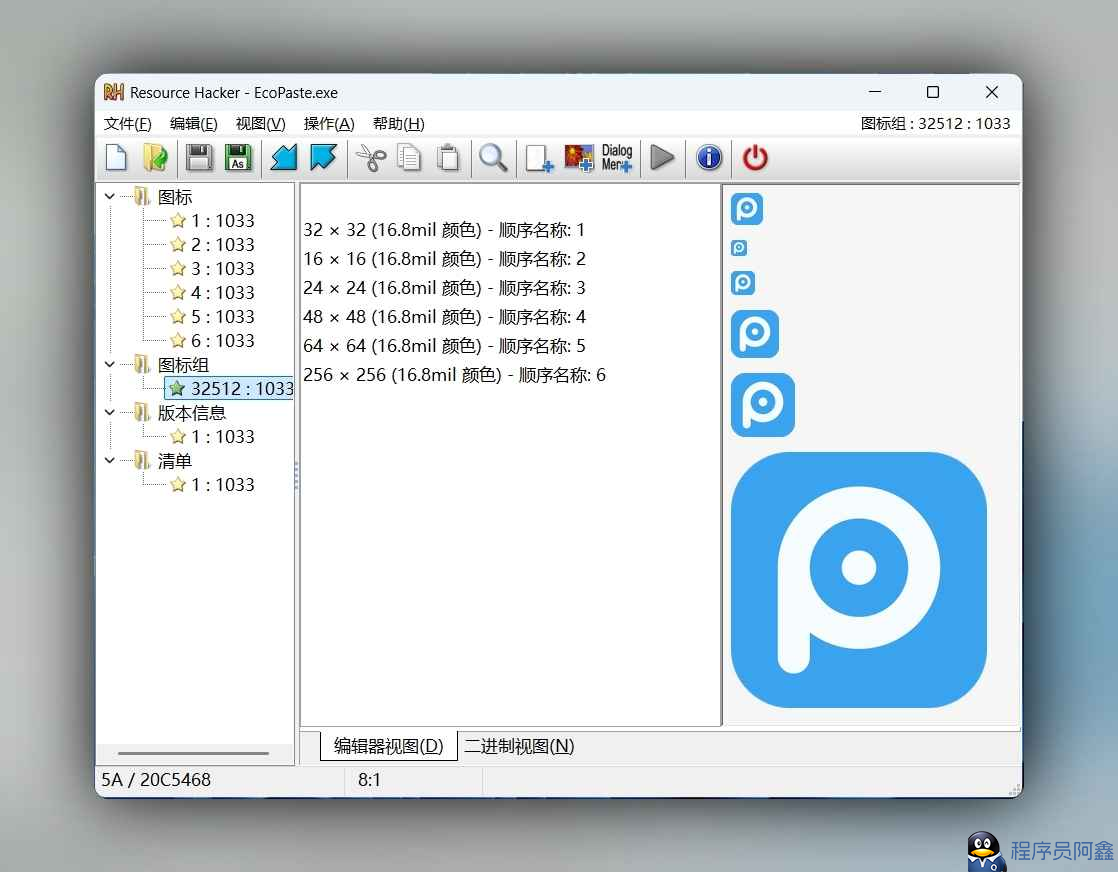Click the 5A / 20C5468 status bar text
The image size is (1118, 872).
click(156, 779)
